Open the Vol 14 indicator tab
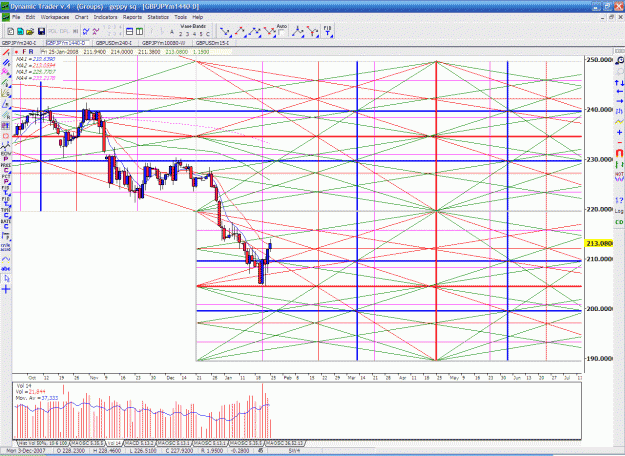This screenshot has height=456, width=625. (114, 443)
